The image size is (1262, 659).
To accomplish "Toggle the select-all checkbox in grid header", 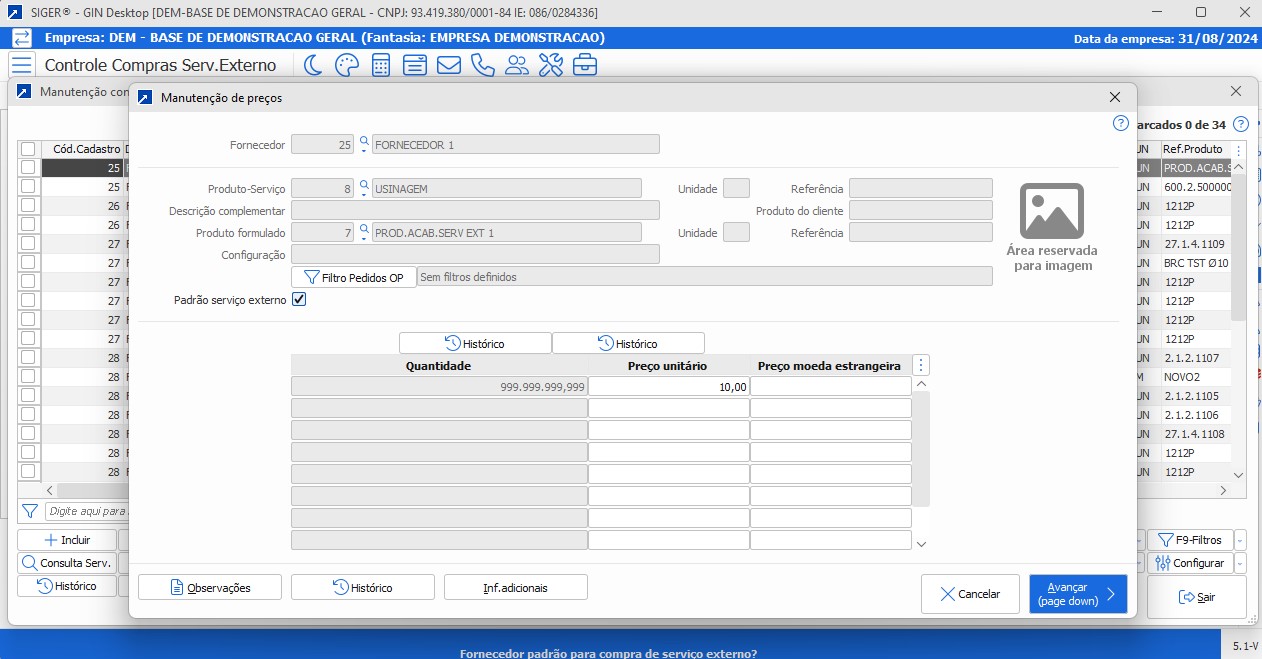I will 28,149.
